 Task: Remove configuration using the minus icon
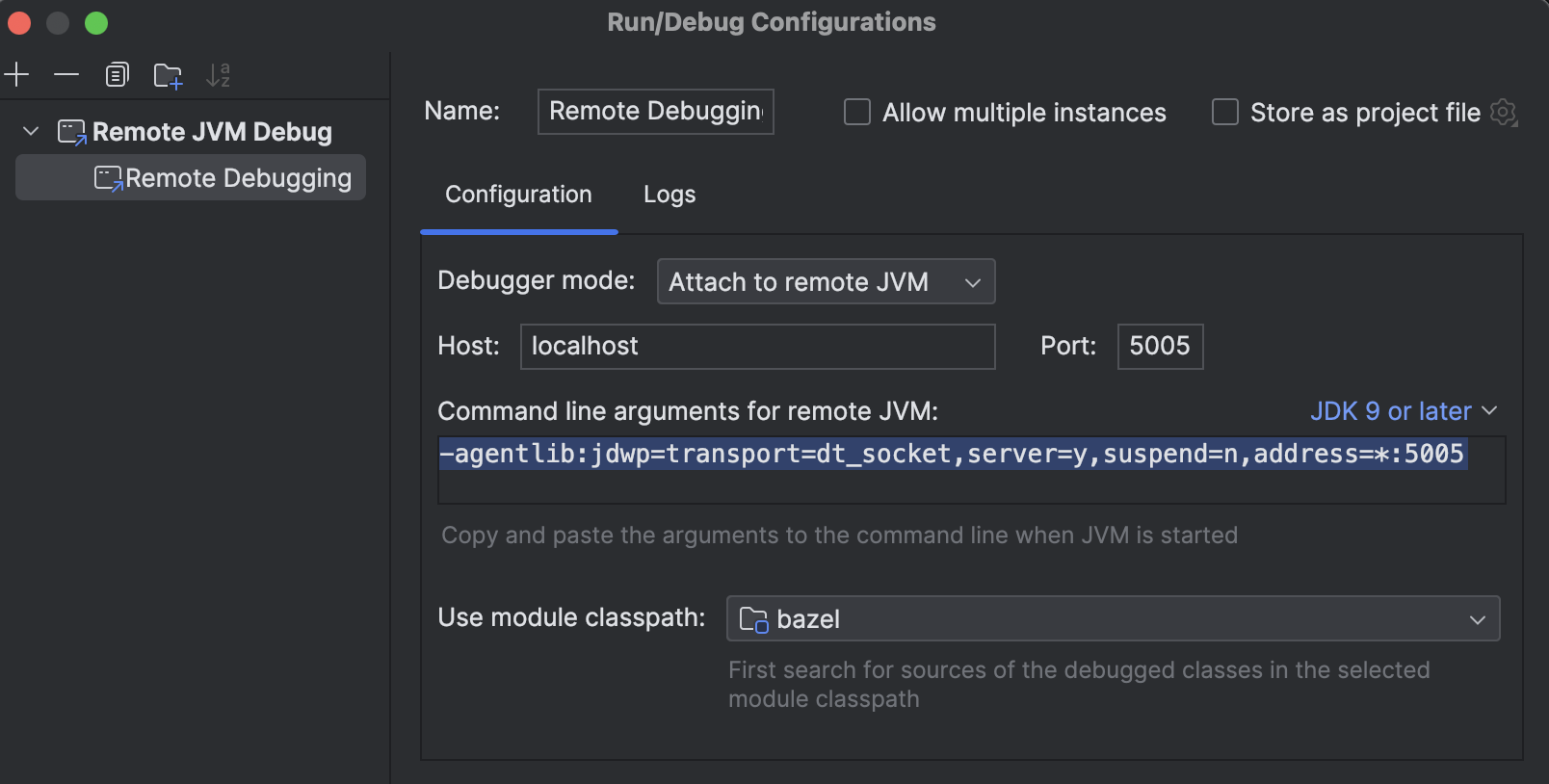pyautogui.click(x=66, y=75)
